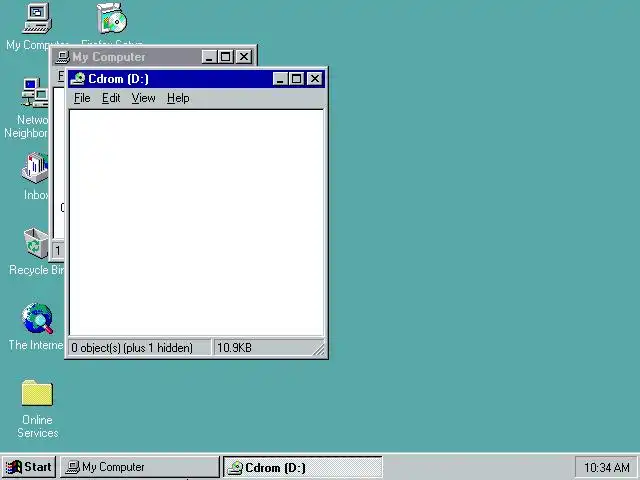
Task: Open the Inbox desktop icon
Action: point(35,168)
